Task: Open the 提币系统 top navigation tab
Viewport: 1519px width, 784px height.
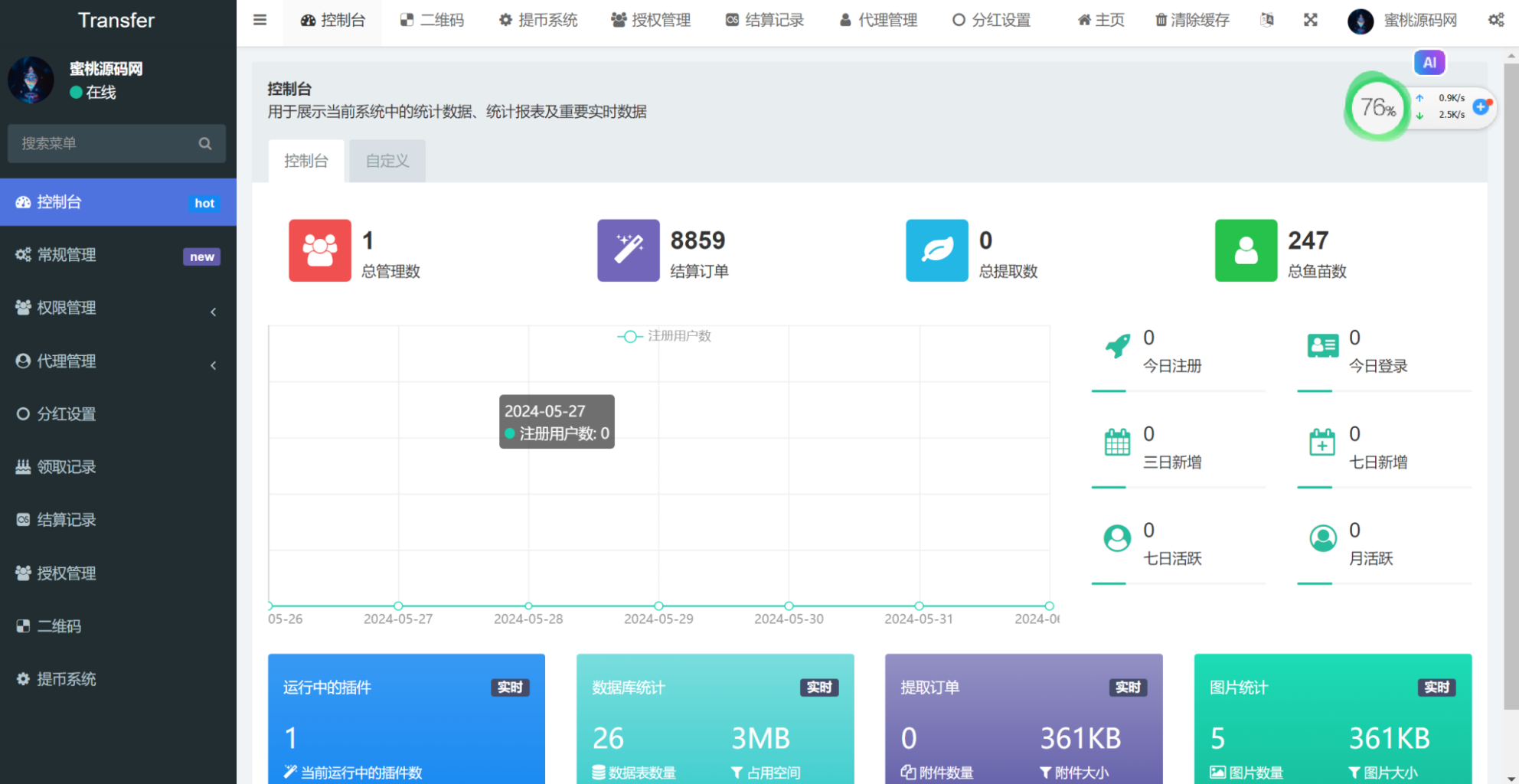Action: coord(538,21)
